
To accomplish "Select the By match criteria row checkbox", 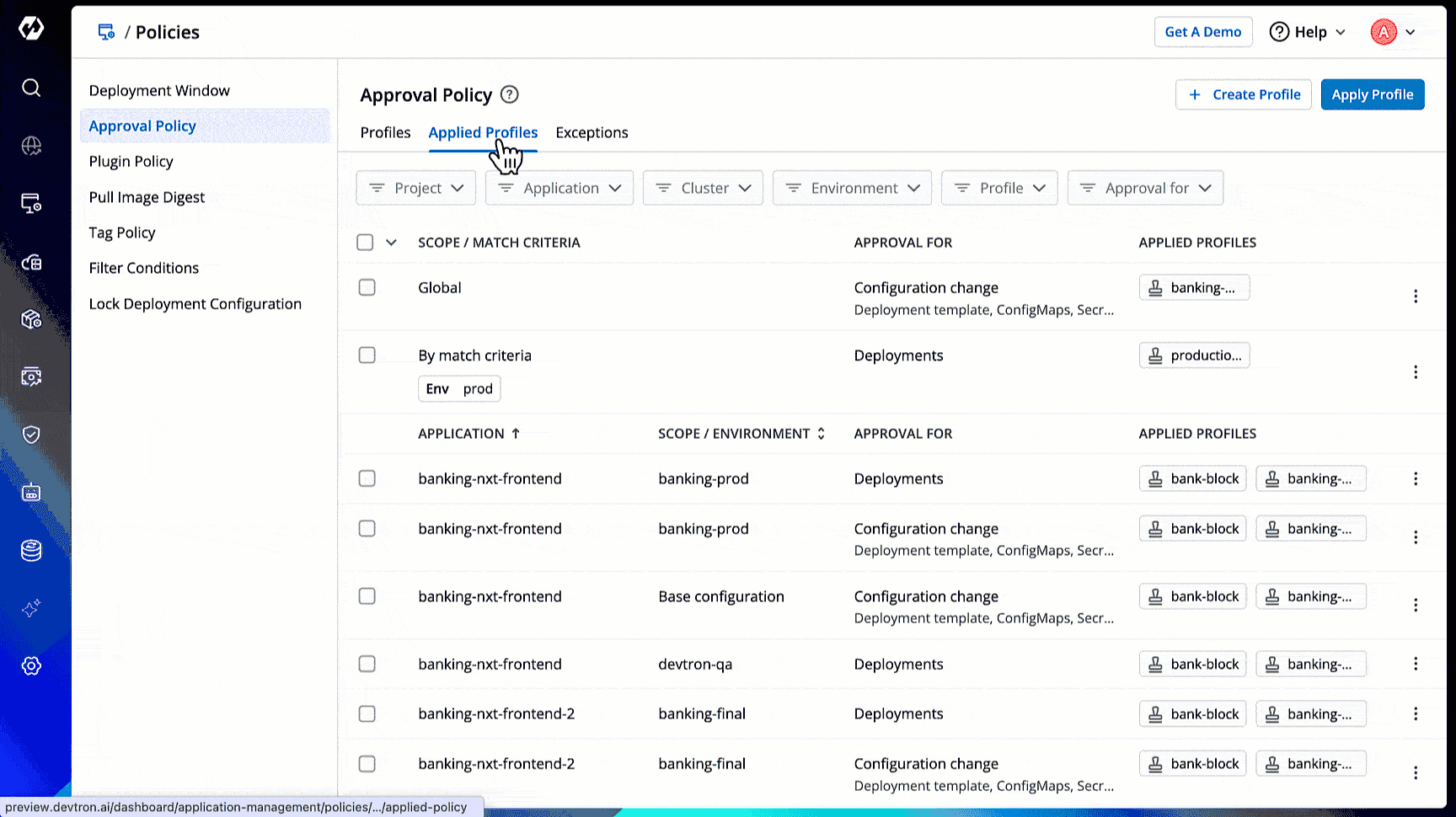I will coord(367,355).
